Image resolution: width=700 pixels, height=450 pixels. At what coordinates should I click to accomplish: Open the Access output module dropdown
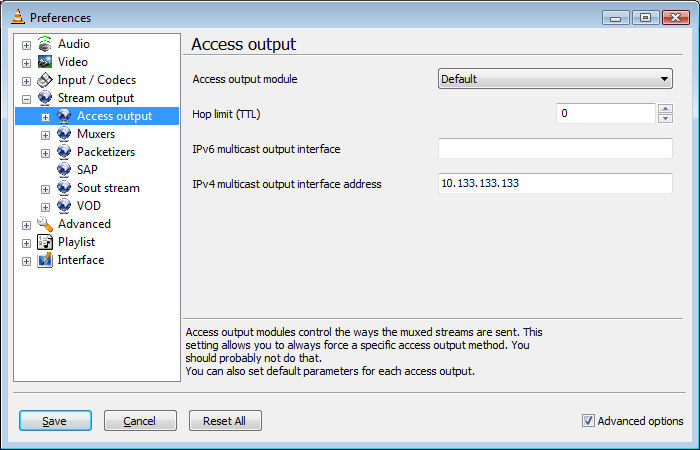click(555, 80)
